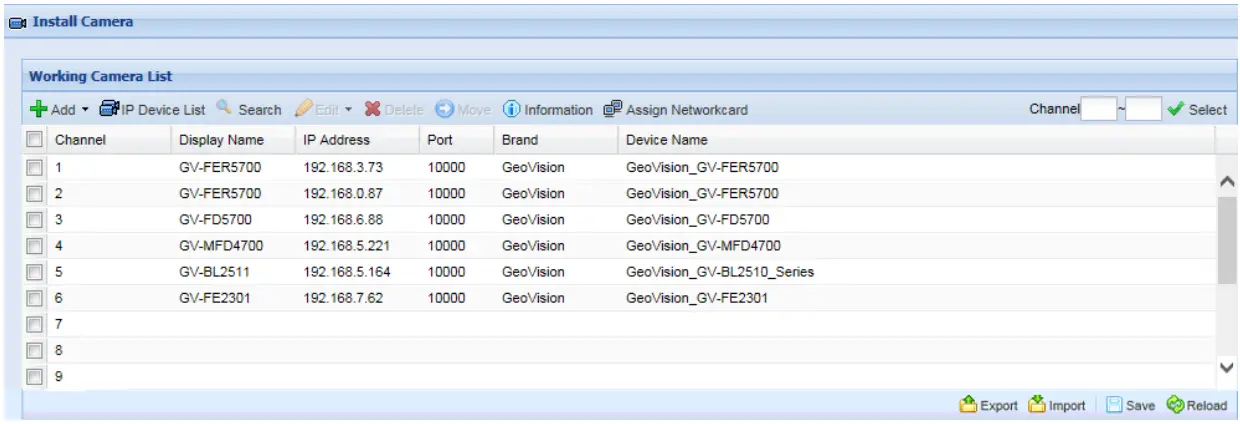
Task: Select display name GV-FE2301
Action: (215, 297)
